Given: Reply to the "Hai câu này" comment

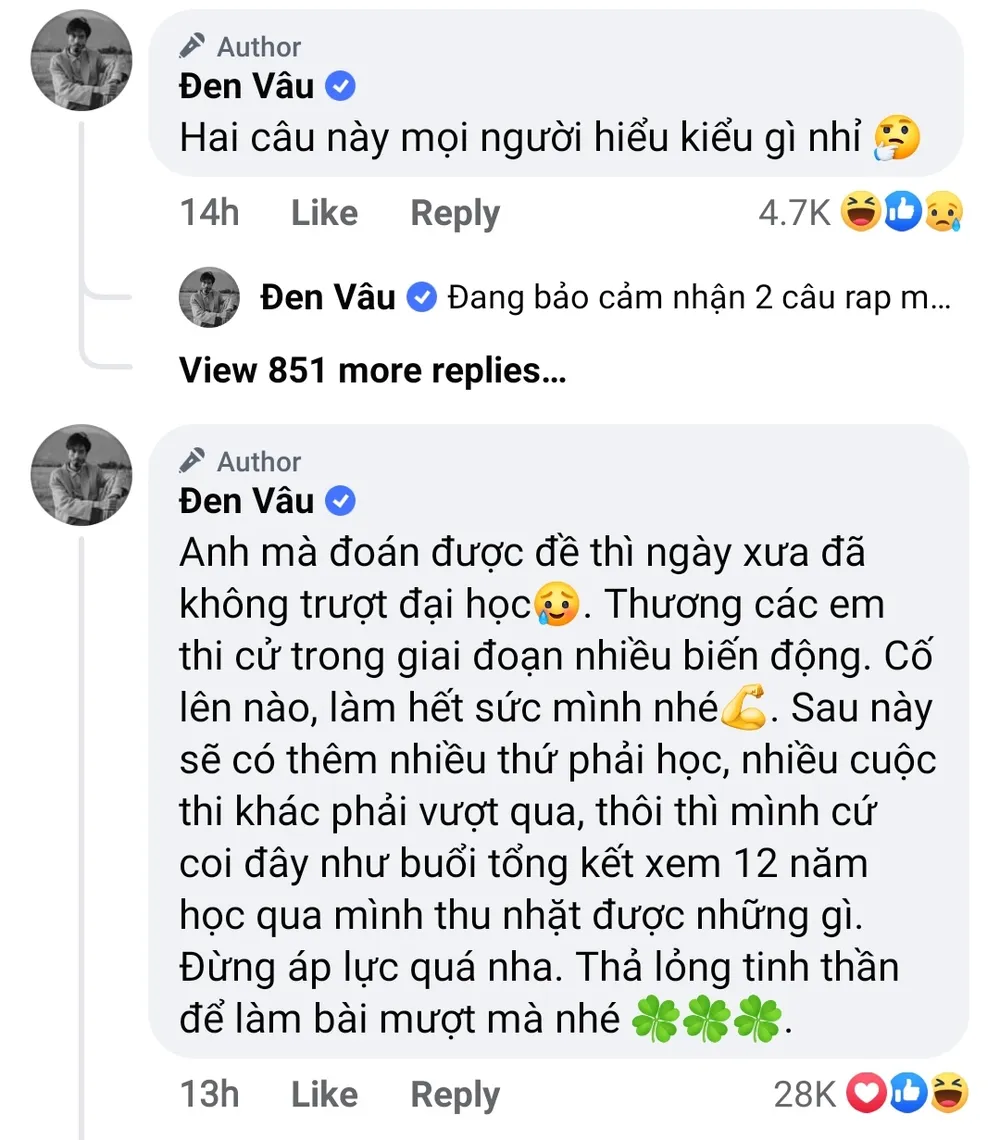Looking at the screenshot, I should pyautogui.click(x=455, y=213).
